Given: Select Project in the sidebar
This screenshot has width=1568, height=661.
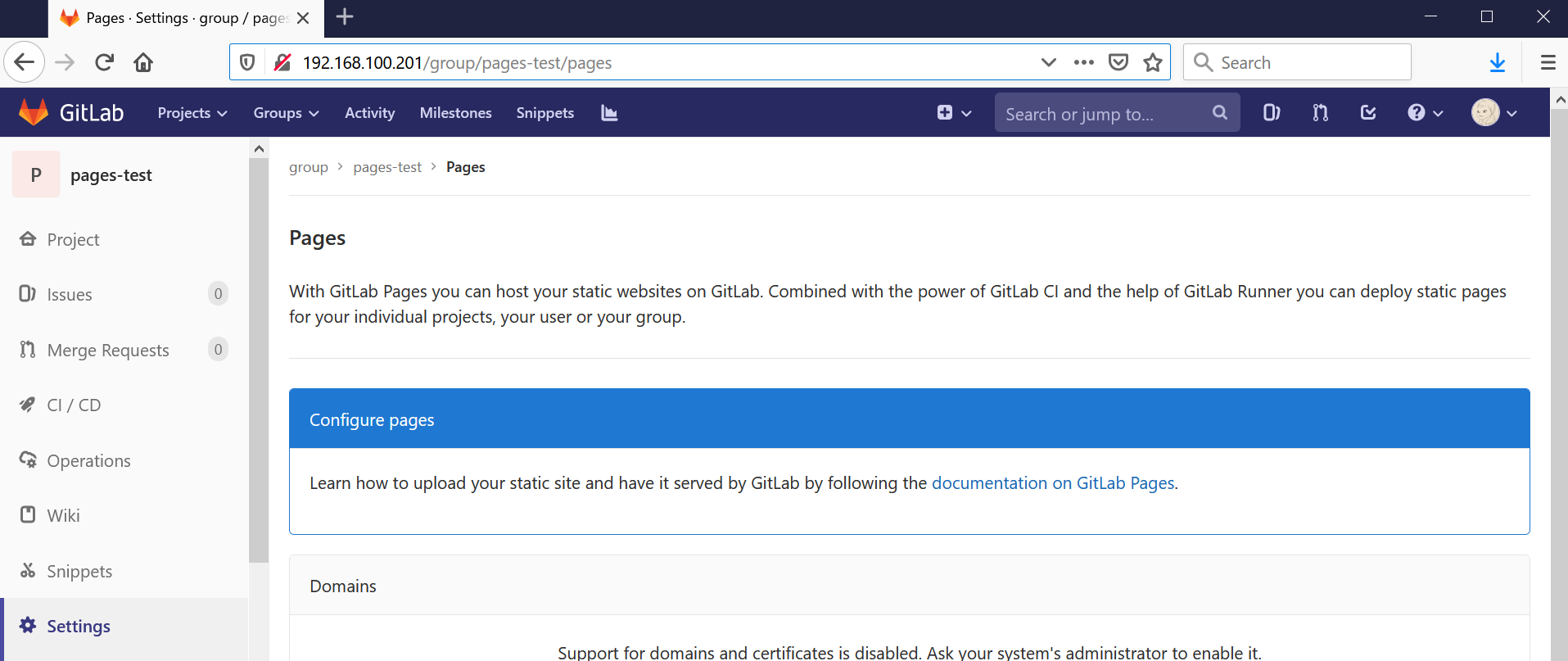Looking at the screenshot, I should pos(124,239).
